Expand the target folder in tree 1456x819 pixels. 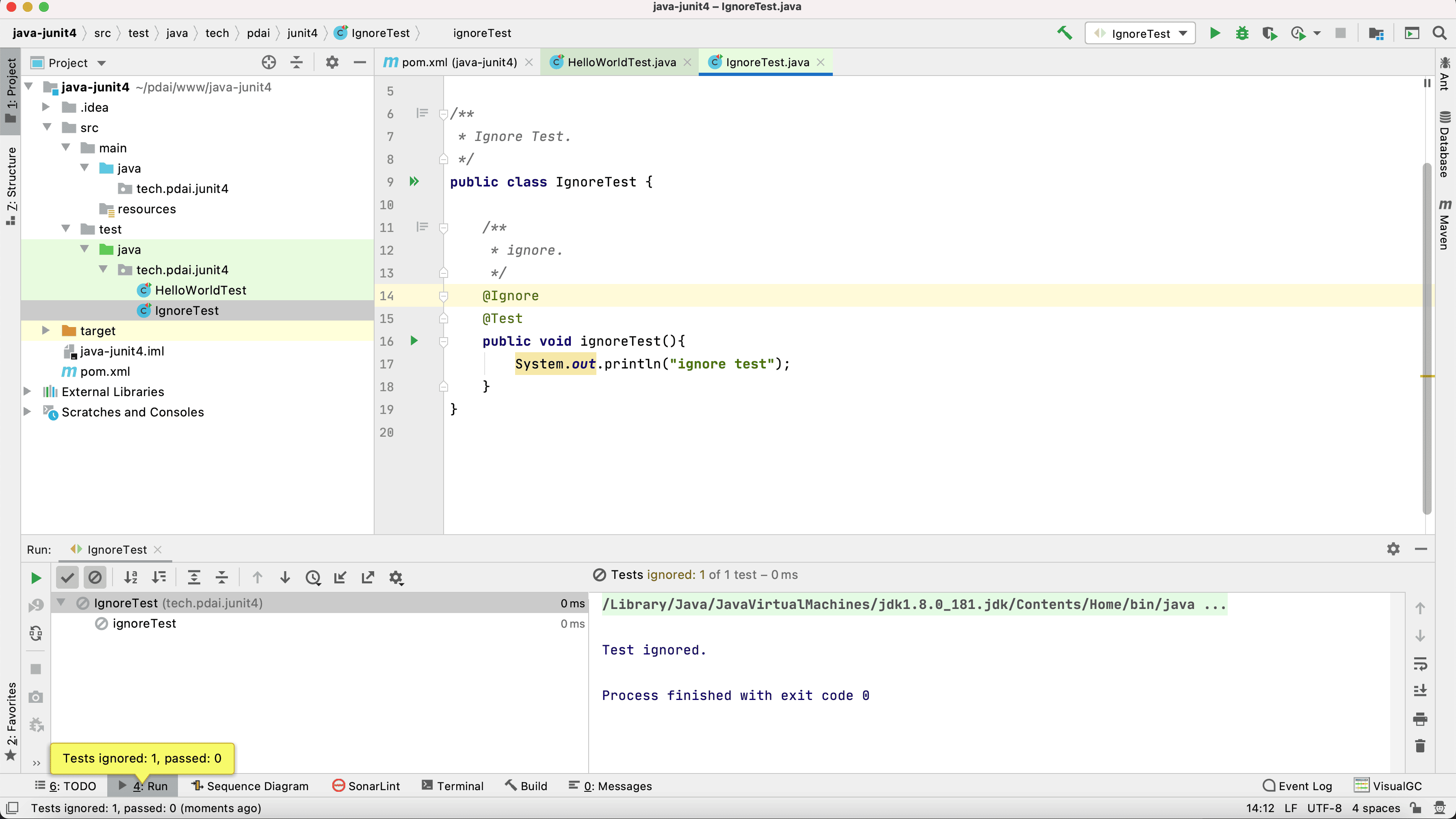(46, 331)
